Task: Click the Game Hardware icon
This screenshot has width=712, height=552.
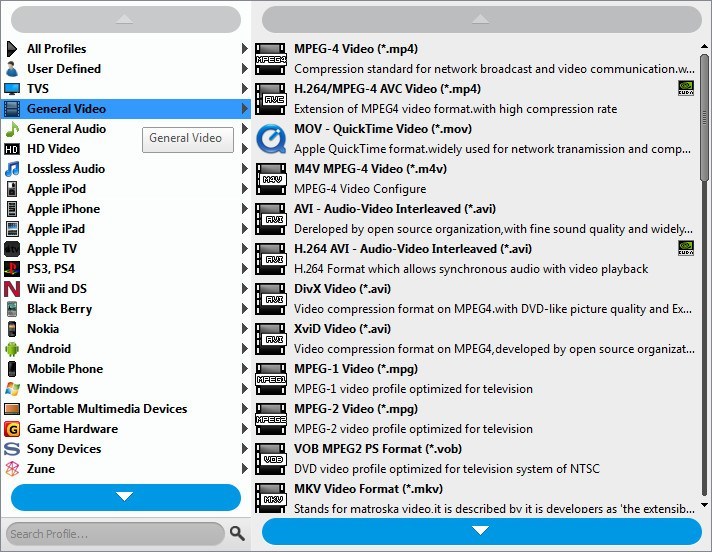Action: pos(12,429)
